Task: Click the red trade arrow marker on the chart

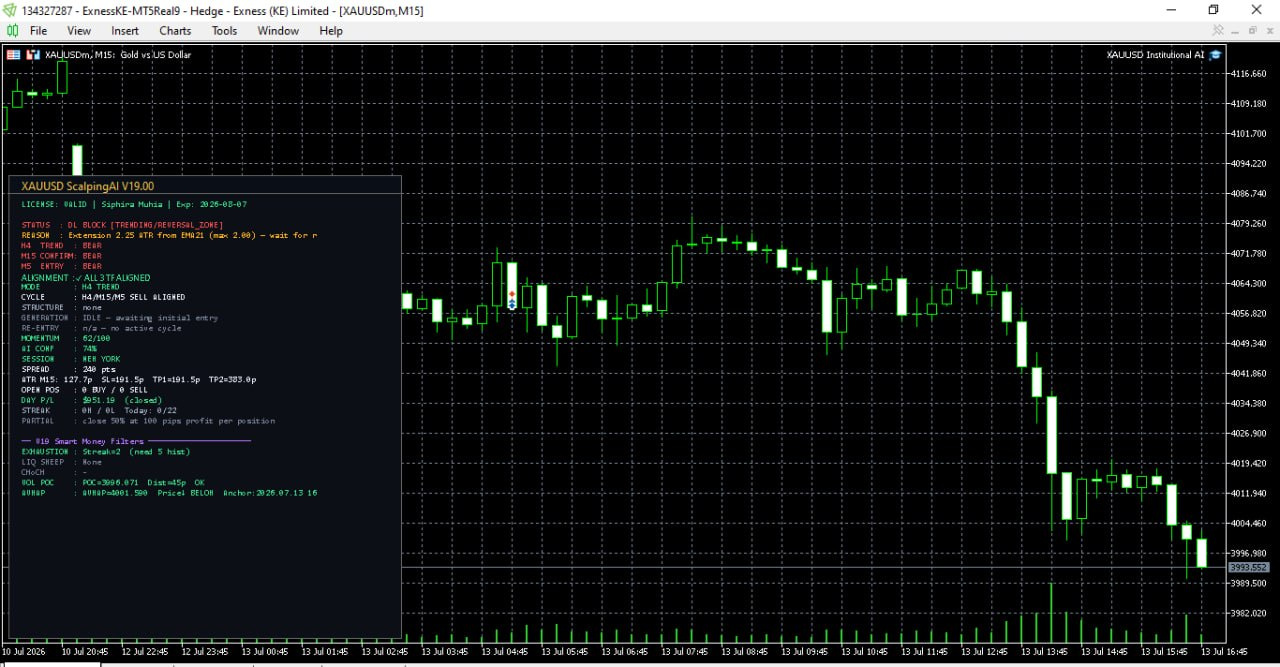Action: tap(512, 294)
